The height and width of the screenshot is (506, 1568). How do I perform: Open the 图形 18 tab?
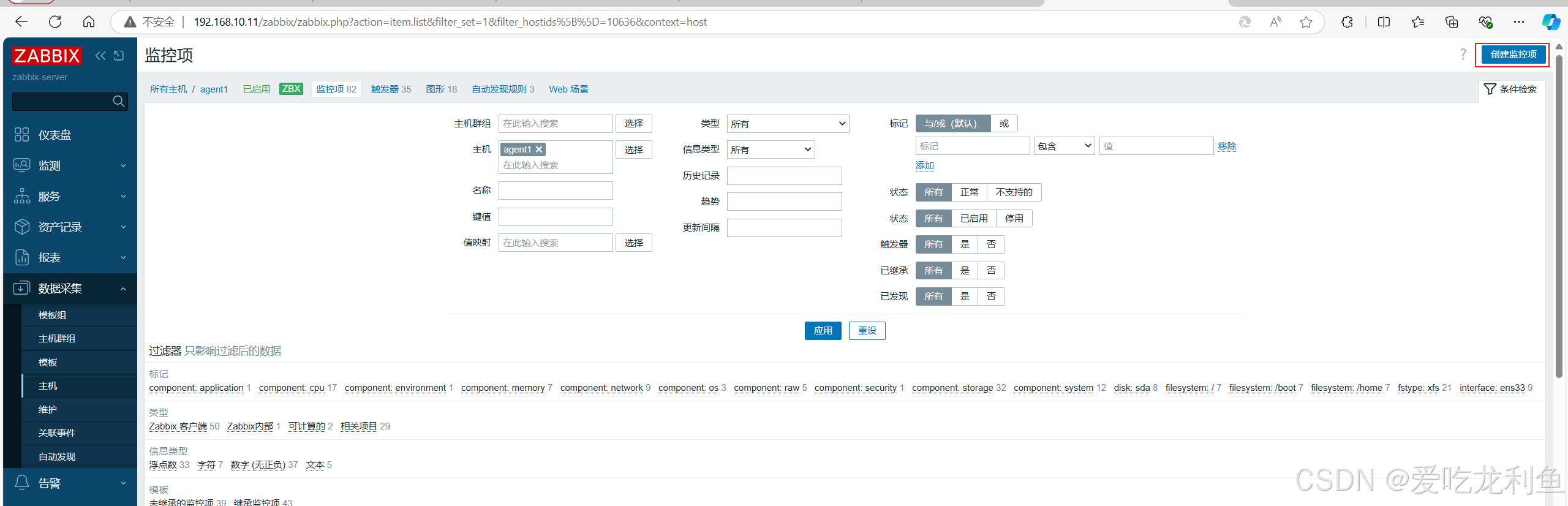pos(441,89)
